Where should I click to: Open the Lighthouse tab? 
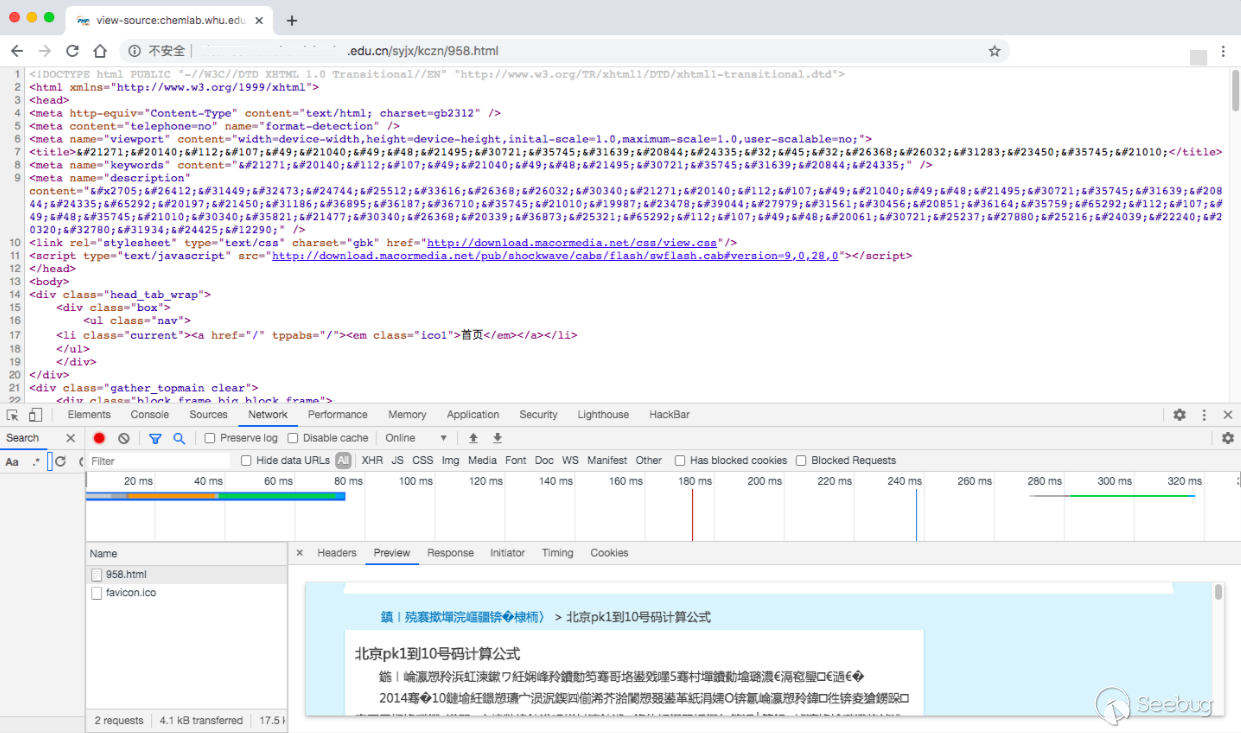coord(603,415)
